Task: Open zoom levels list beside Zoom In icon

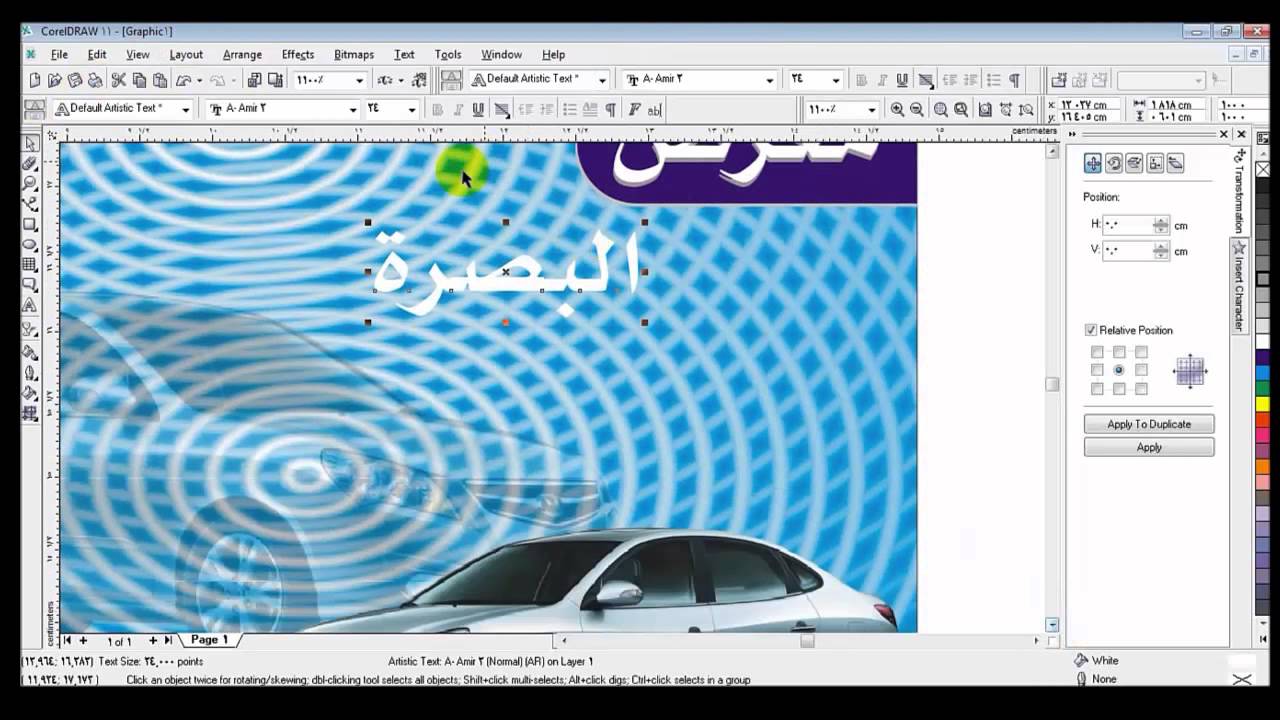Action: (871, 109)
